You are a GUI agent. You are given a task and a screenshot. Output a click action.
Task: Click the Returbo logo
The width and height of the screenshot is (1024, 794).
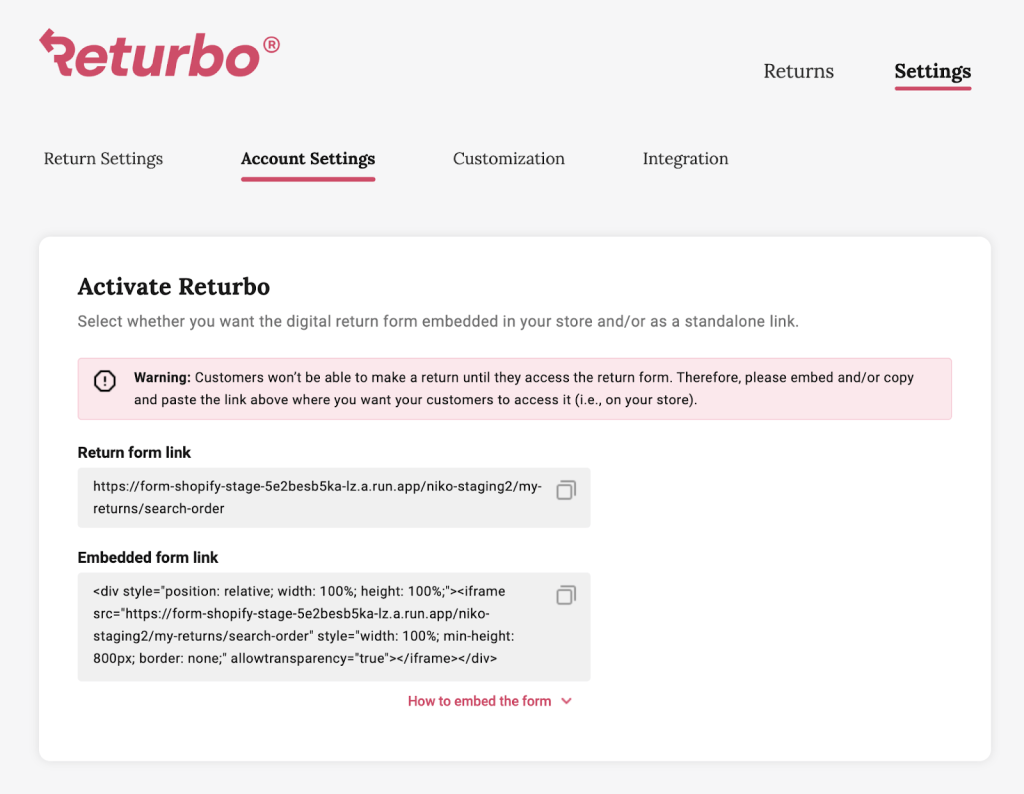tap(159, 54)
